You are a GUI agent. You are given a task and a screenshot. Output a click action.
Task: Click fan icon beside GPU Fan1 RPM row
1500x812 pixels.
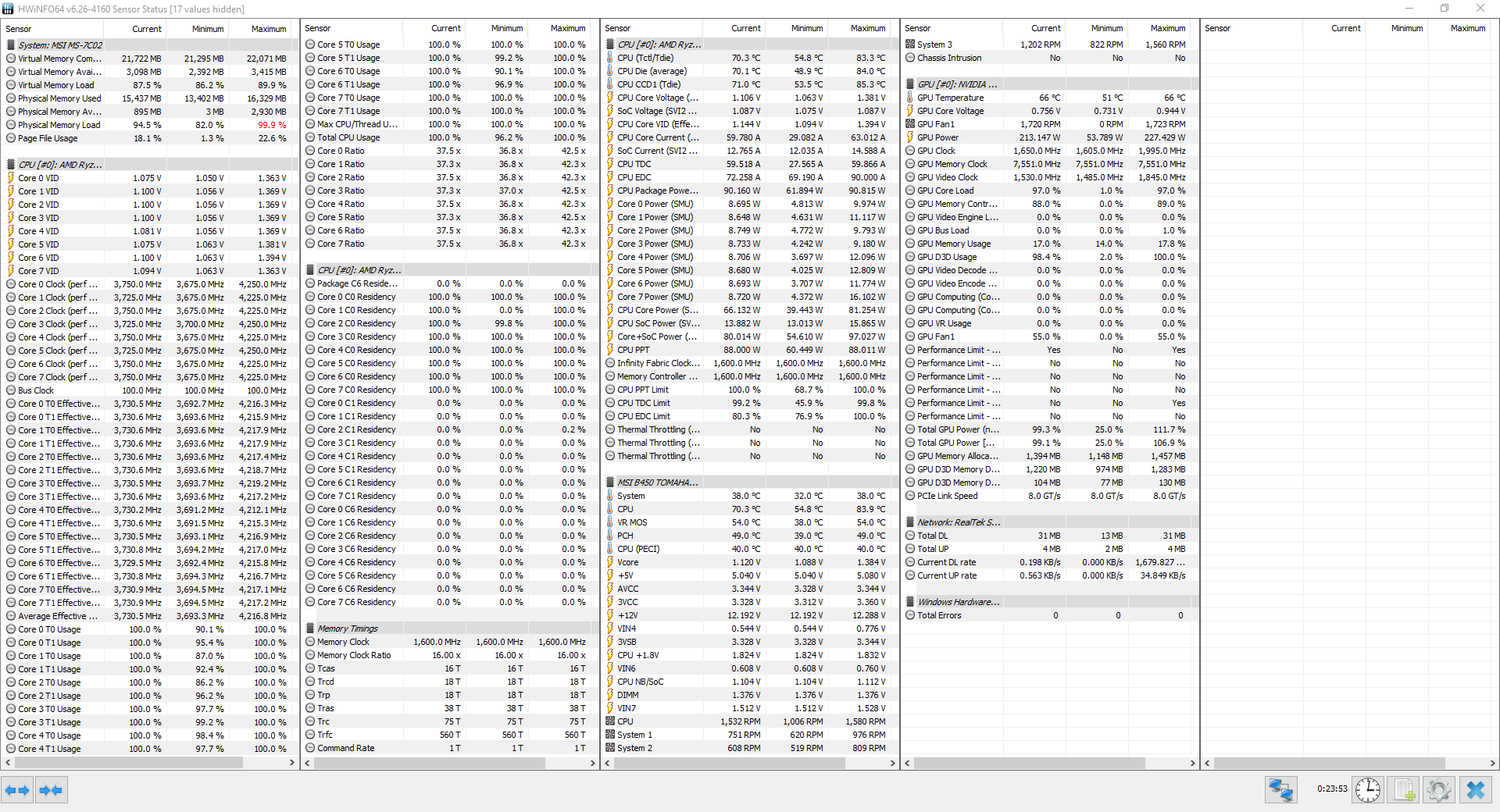tap(910, 124)
